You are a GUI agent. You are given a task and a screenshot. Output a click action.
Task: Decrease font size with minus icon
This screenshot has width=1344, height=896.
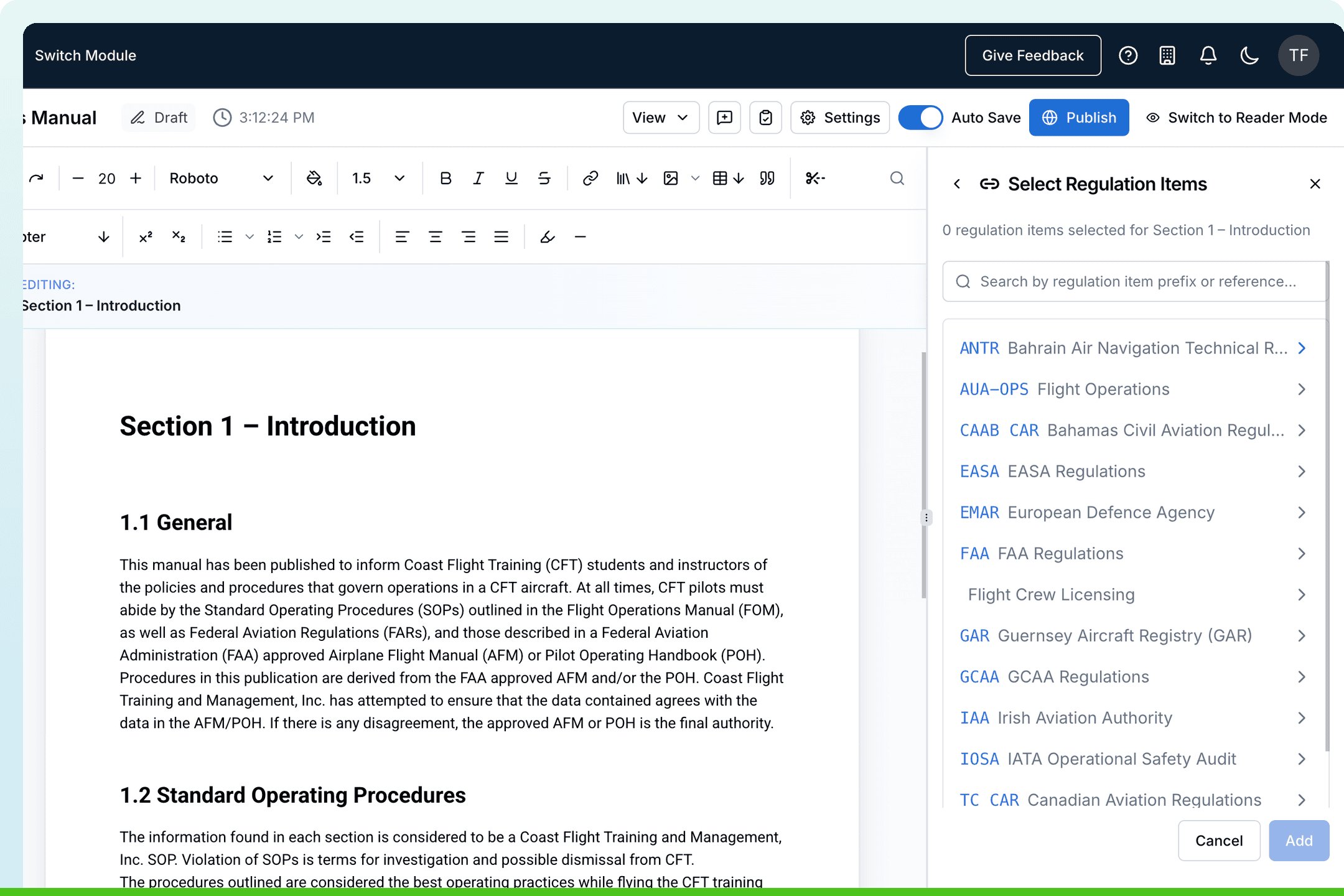[x=78, y=179]
